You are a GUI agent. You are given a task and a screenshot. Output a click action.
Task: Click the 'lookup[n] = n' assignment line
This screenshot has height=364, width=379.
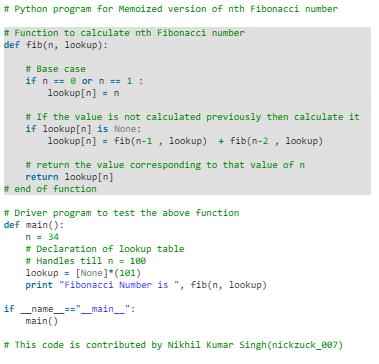point(83,93)
